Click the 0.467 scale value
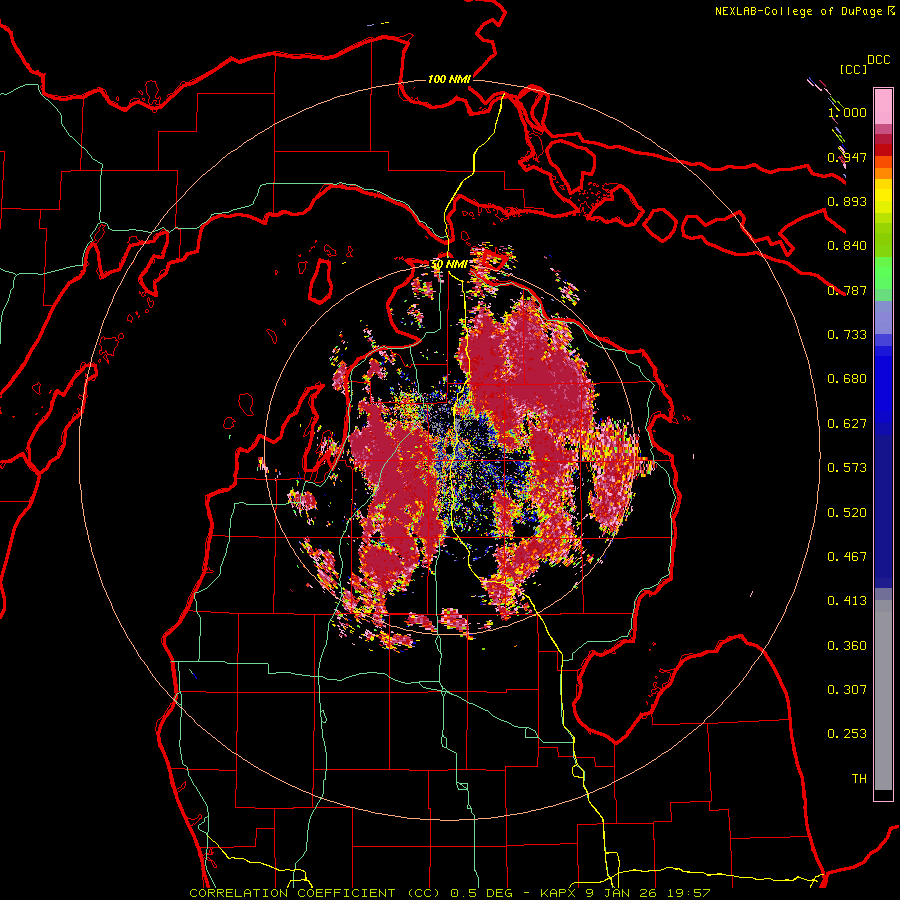The image size is (900, 900). tap(847, 557)
